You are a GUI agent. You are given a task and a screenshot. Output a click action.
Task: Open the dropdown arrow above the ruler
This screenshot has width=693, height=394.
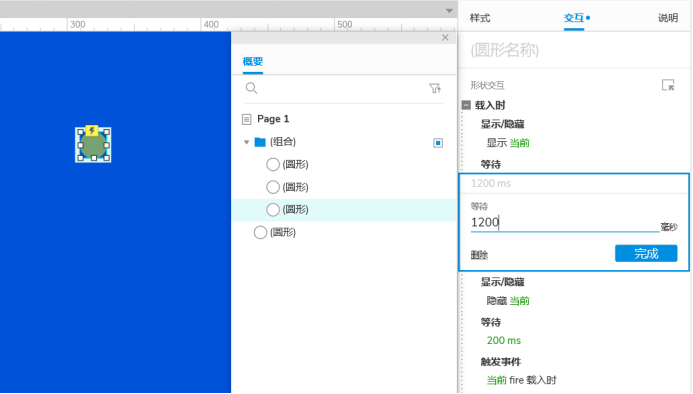(x=449, y=11)
